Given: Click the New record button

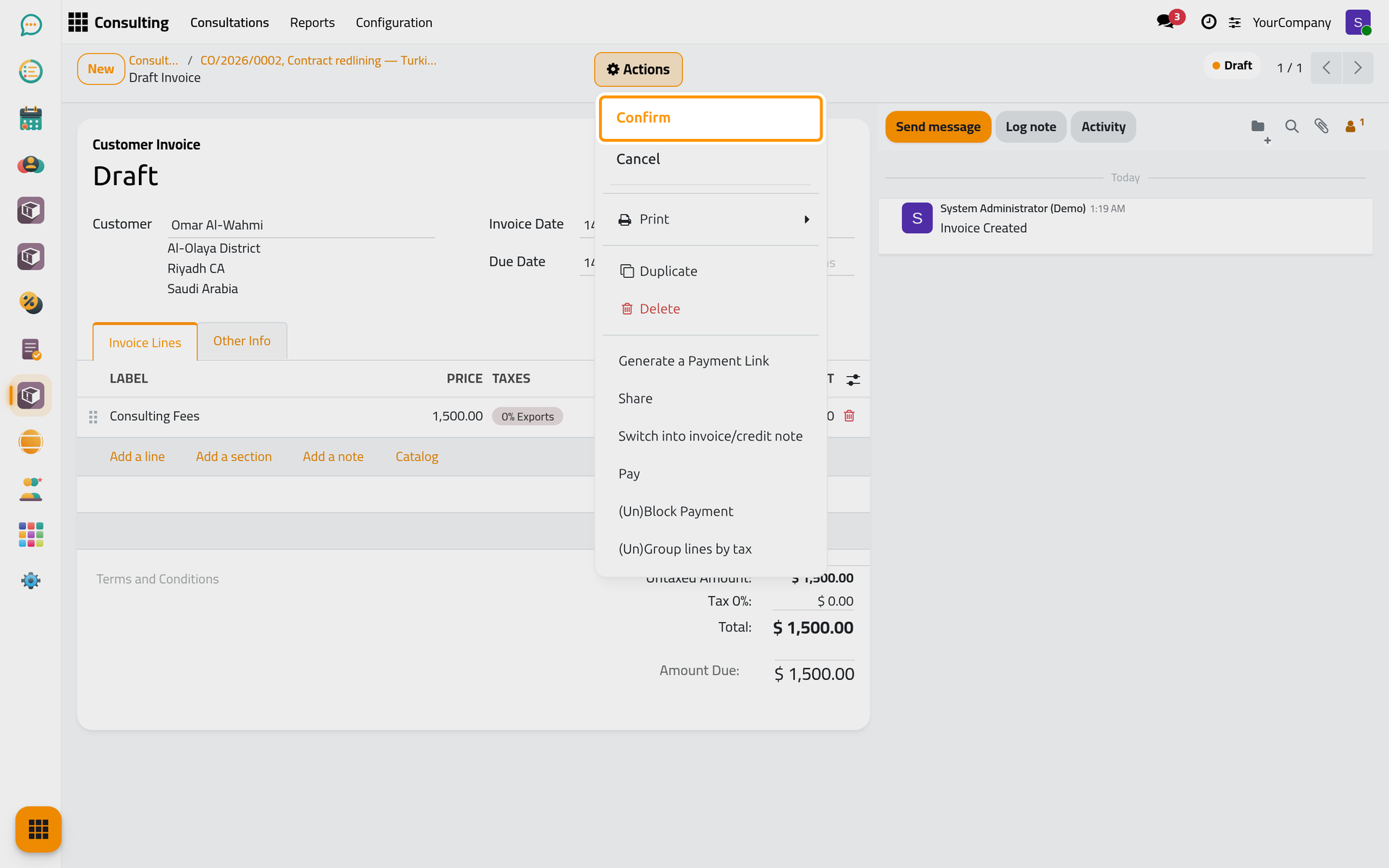Looking at the screenshot, I should point(101,69).
